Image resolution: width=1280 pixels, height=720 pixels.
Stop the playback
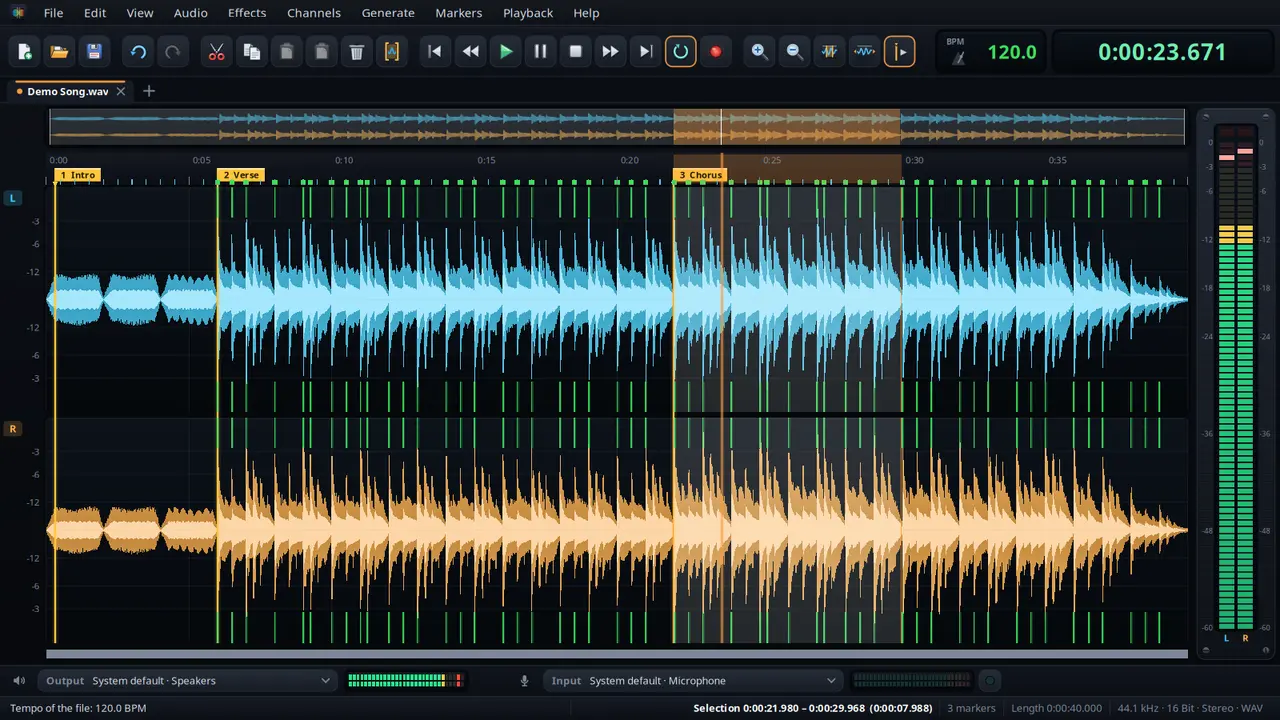click(575, 52)
